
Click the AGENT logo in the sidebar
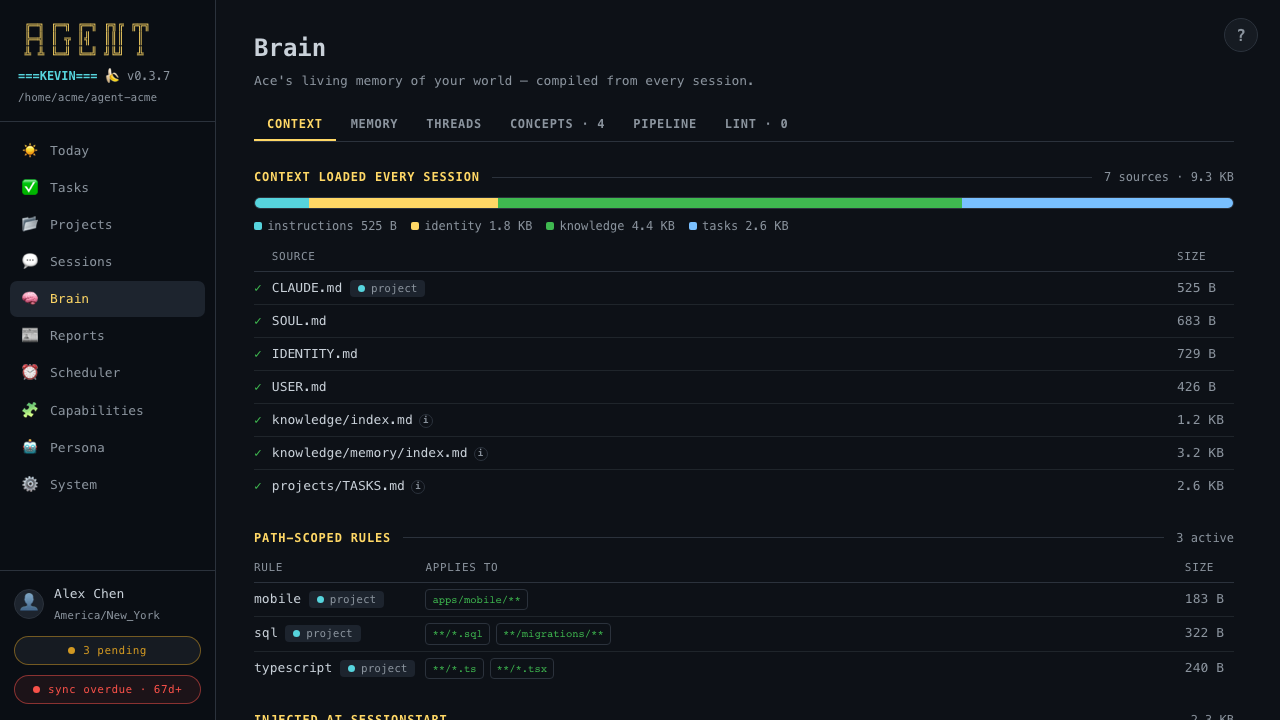(87, 39)
